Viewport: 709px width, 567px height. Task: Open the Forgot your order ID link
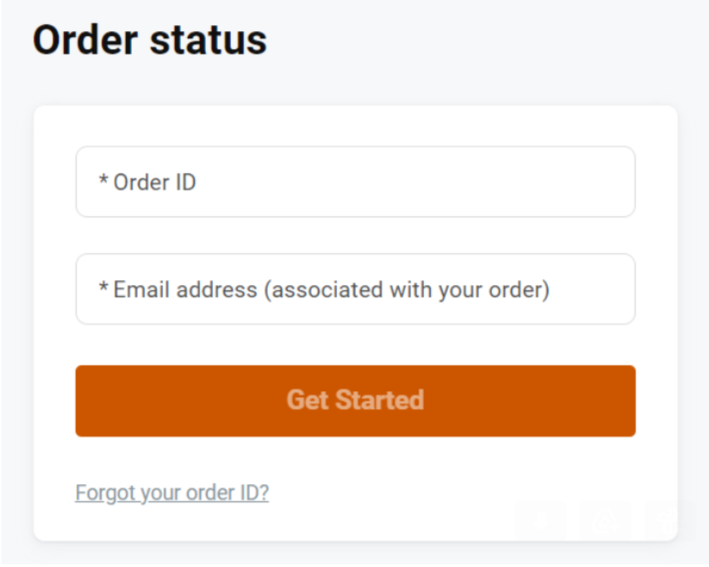pos(172,493)
